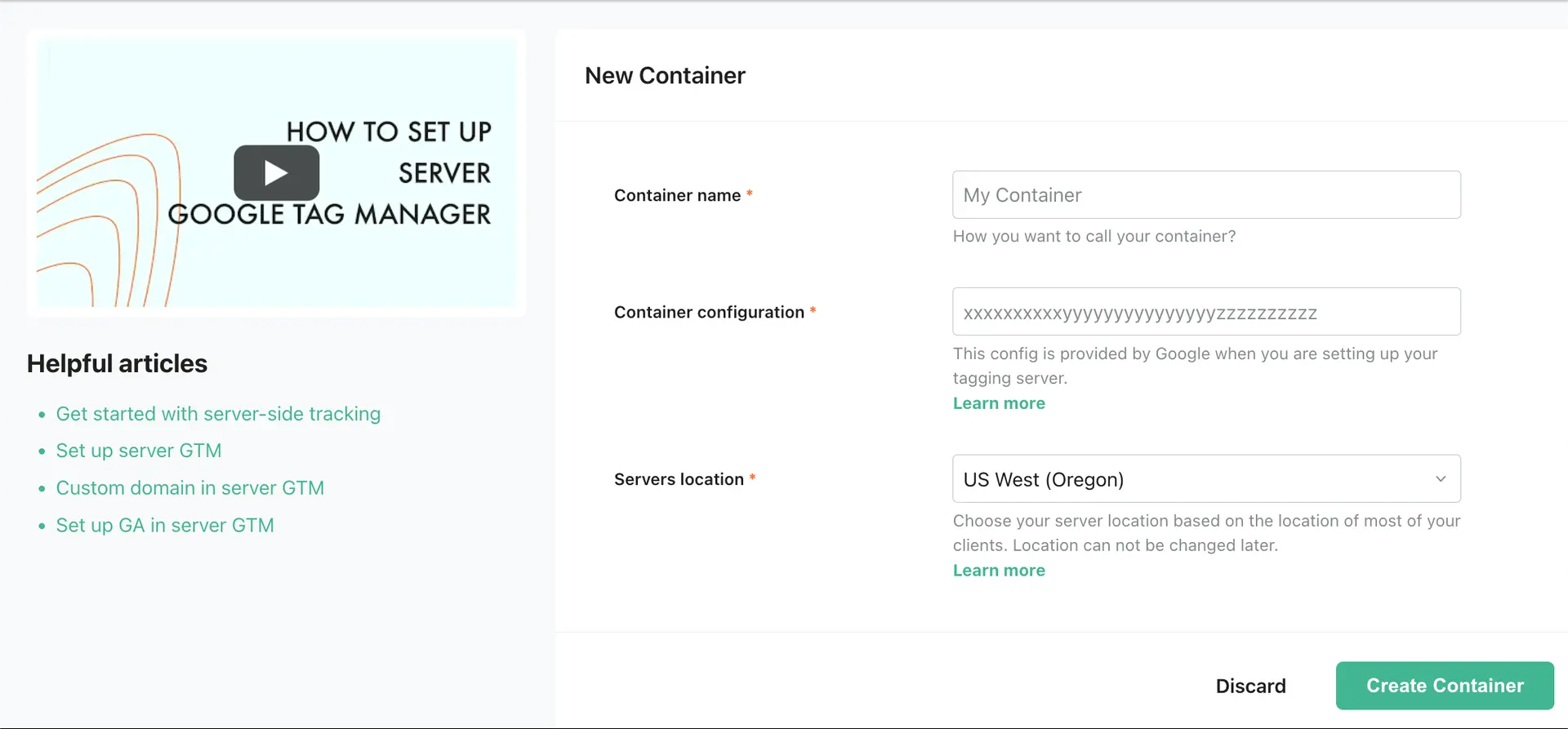Open 'Get started with server-side tracking' article

(218, 414)
